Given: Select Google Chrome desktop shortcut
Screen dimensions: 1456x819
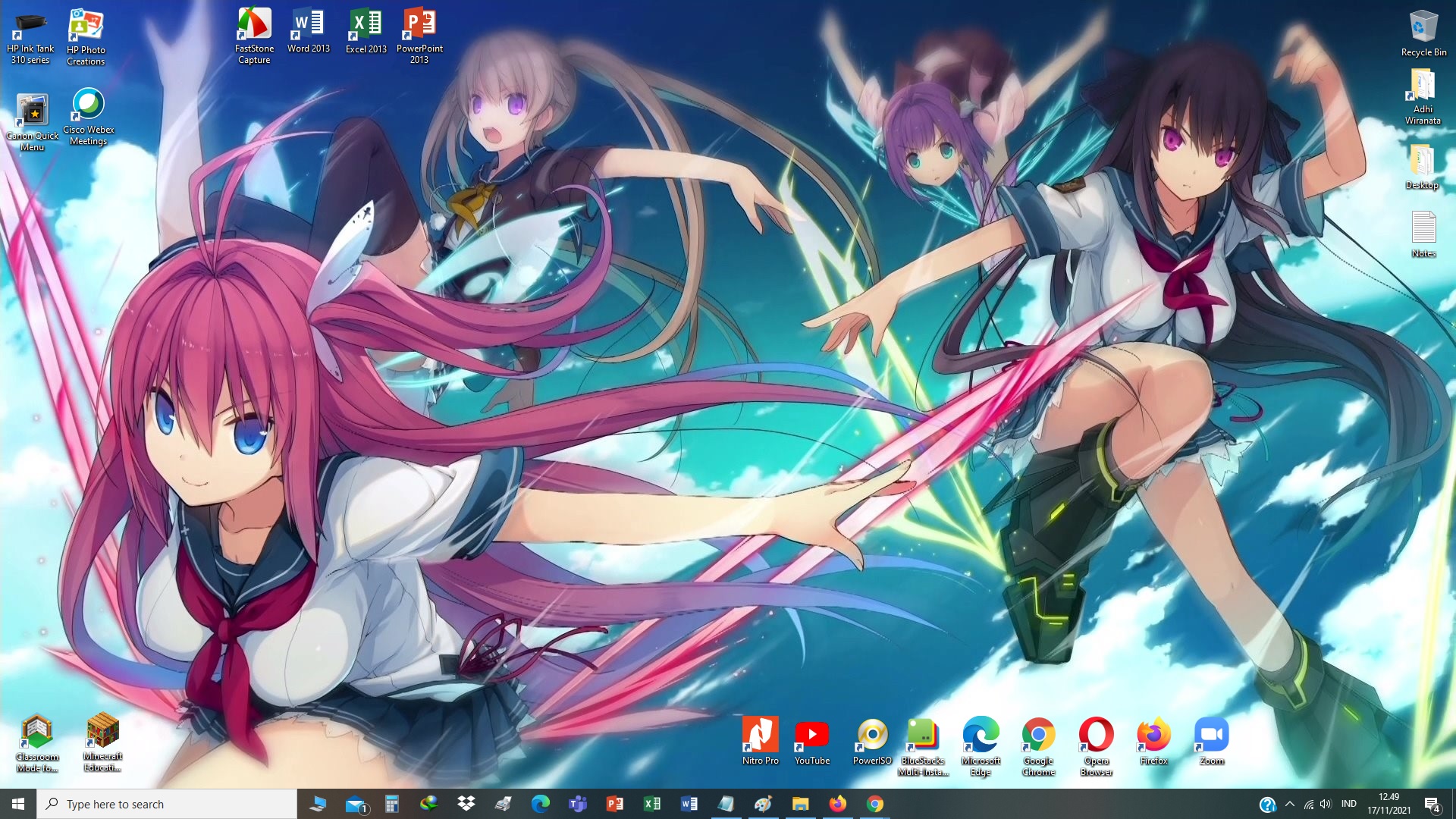Looking at the screenshot, I should 1038,747.
